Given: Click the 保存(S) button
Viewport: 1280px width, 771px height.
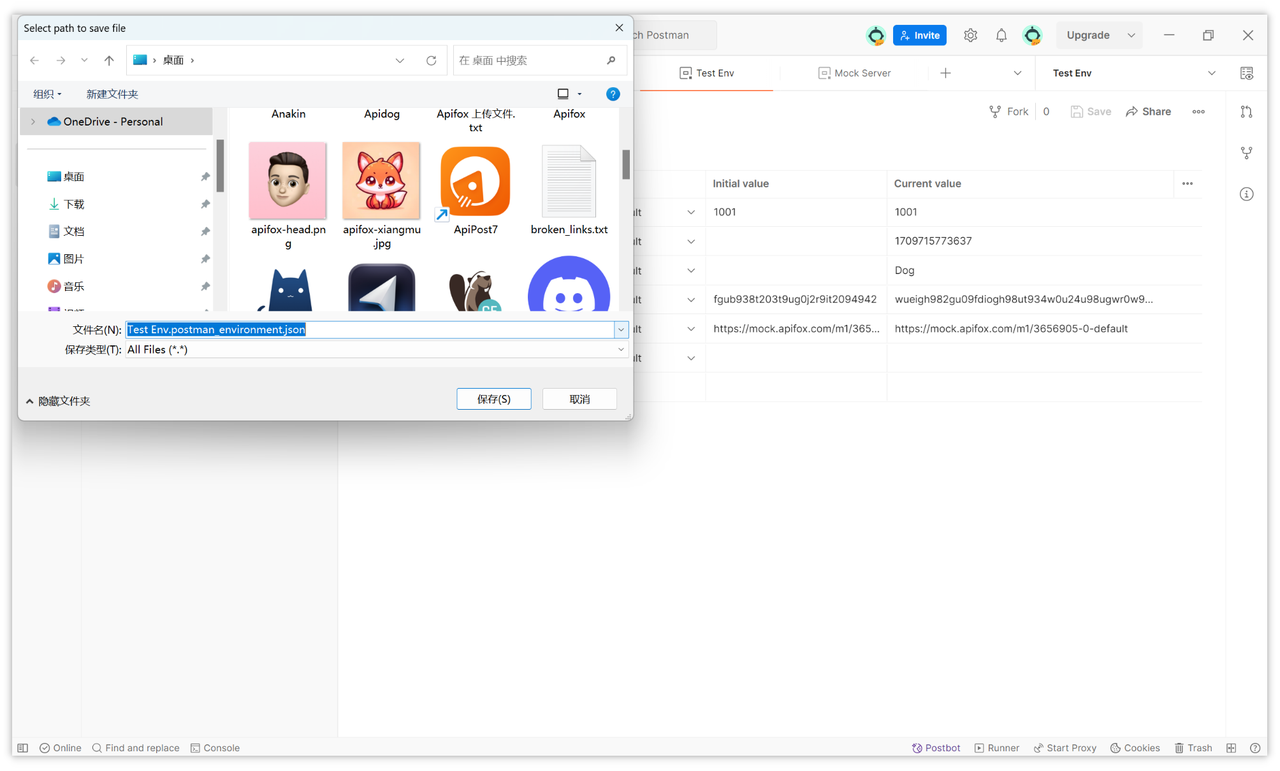Looking at the screenshot, I should point(494,399).
